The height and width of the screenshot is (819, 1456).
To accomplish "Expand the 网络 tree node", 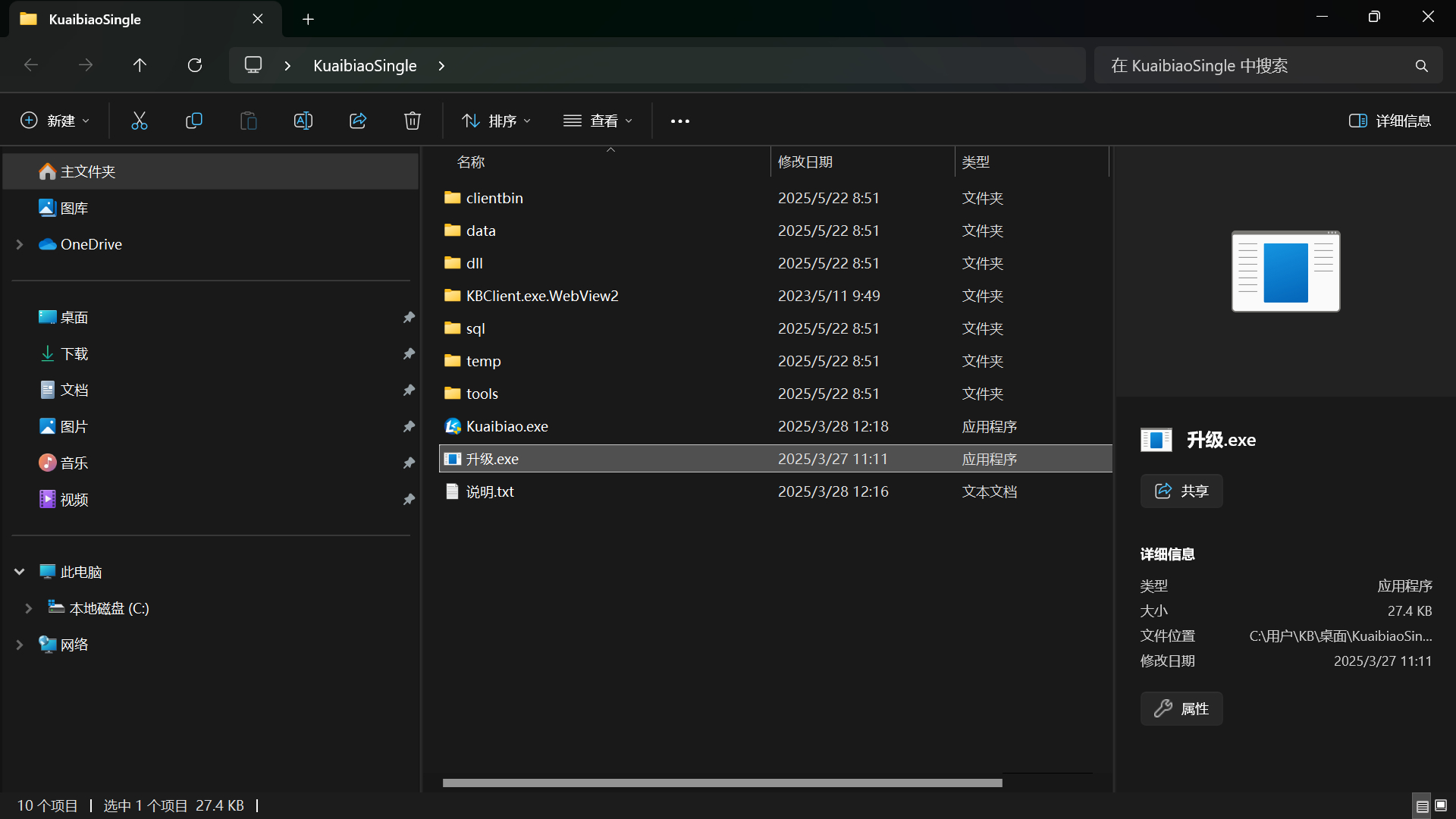I will point(20,645).
